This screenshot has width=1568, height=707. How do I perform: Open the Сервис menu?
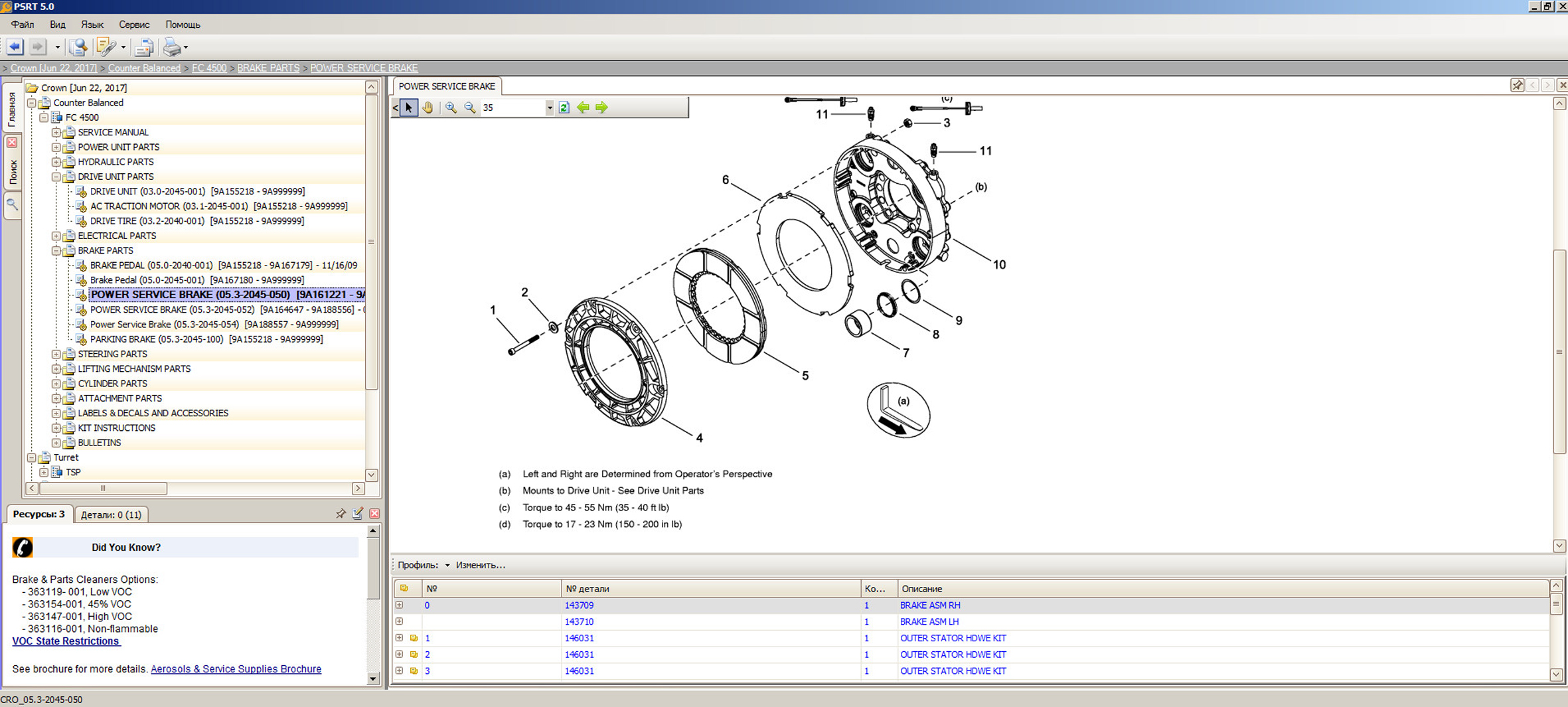pyautogui.click(x=133, y=25)
